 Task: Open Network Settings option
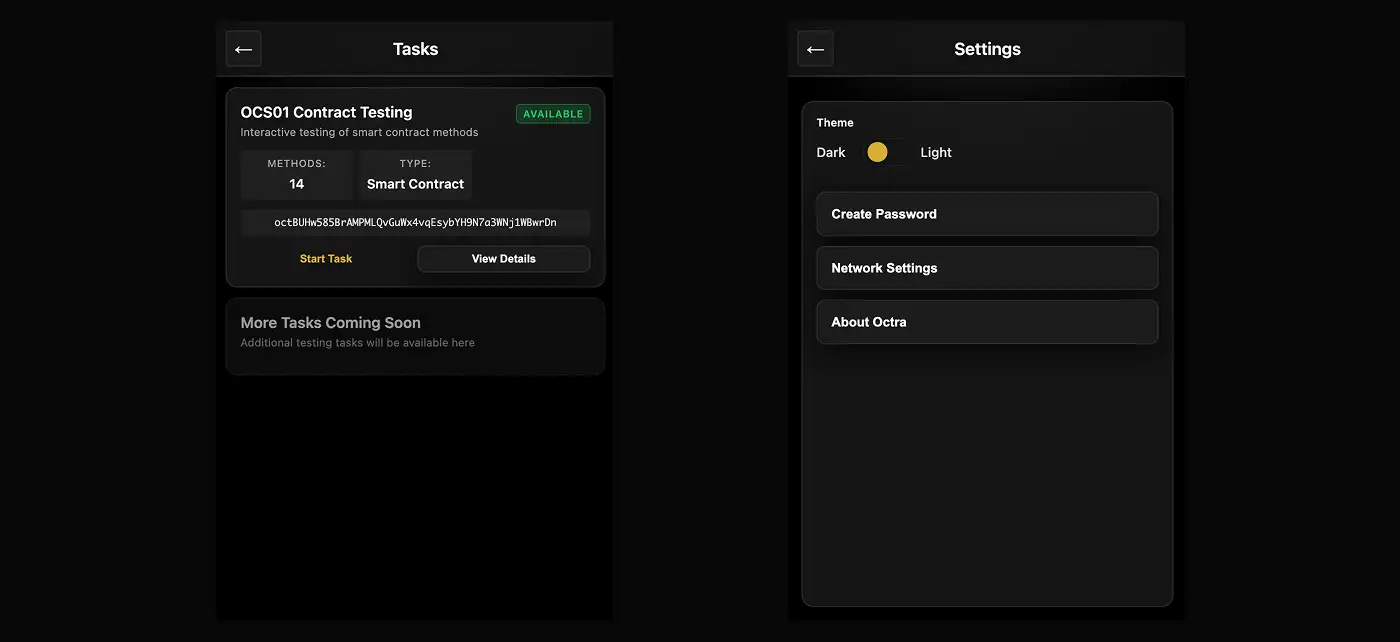tap(986, 268)
